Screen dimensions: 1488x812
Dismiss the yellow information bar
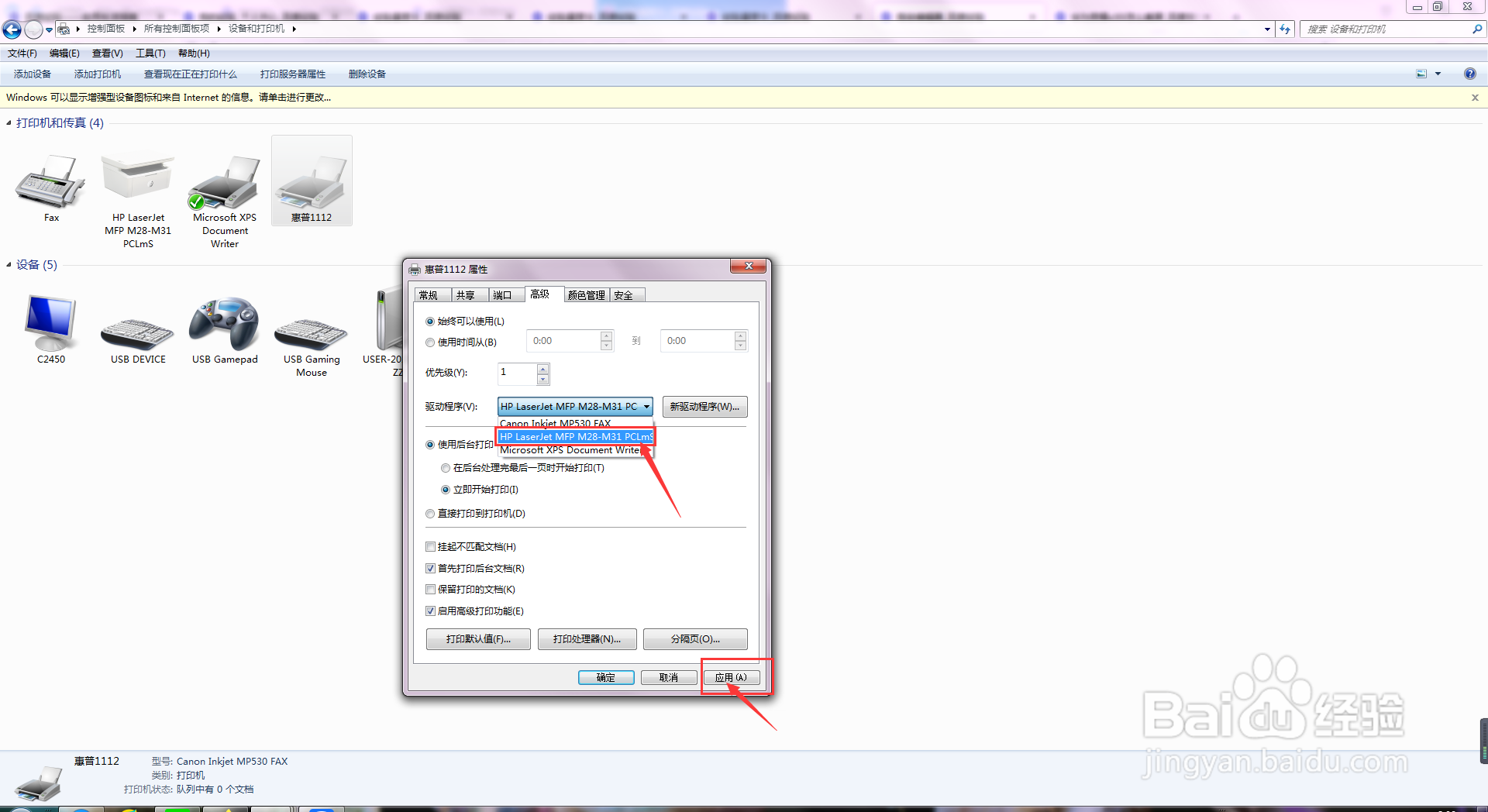(x=1475, y=98)
